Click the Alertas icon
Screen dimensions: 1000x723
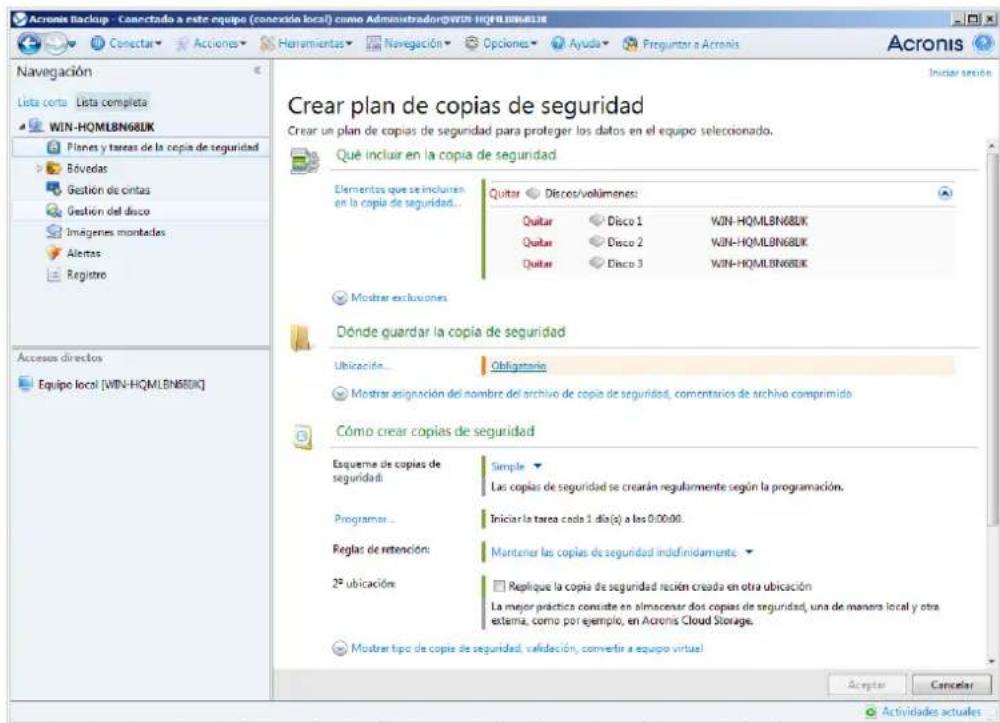point(54,253)
